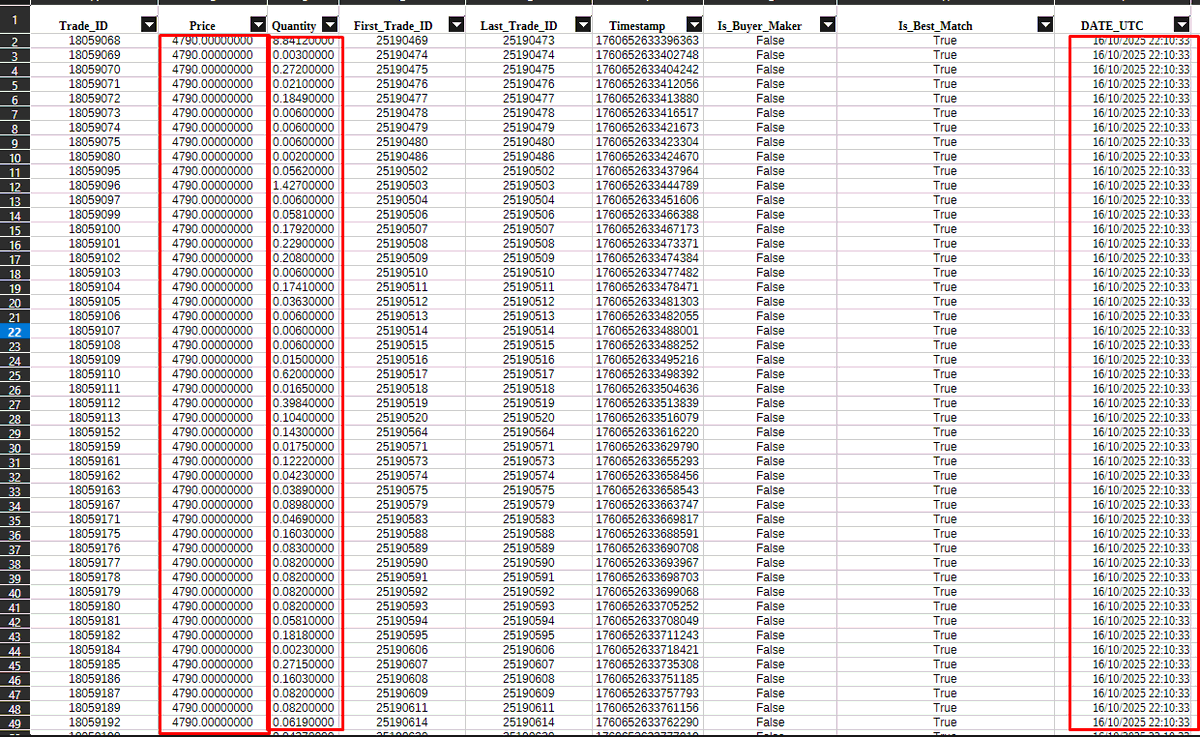Select First_Trade_ID cell 25190503 of trade 18059096
The width and height of the screenshot is (1200, 737).
pos(403,185)
